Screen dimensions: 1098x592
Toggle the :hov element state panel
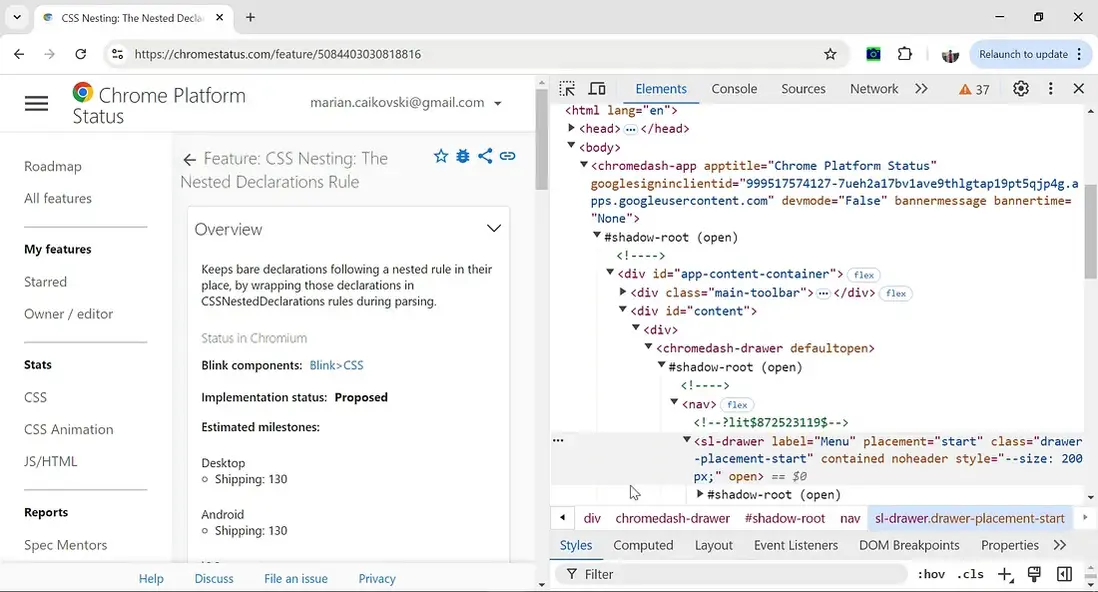click(x=931, y=574)
